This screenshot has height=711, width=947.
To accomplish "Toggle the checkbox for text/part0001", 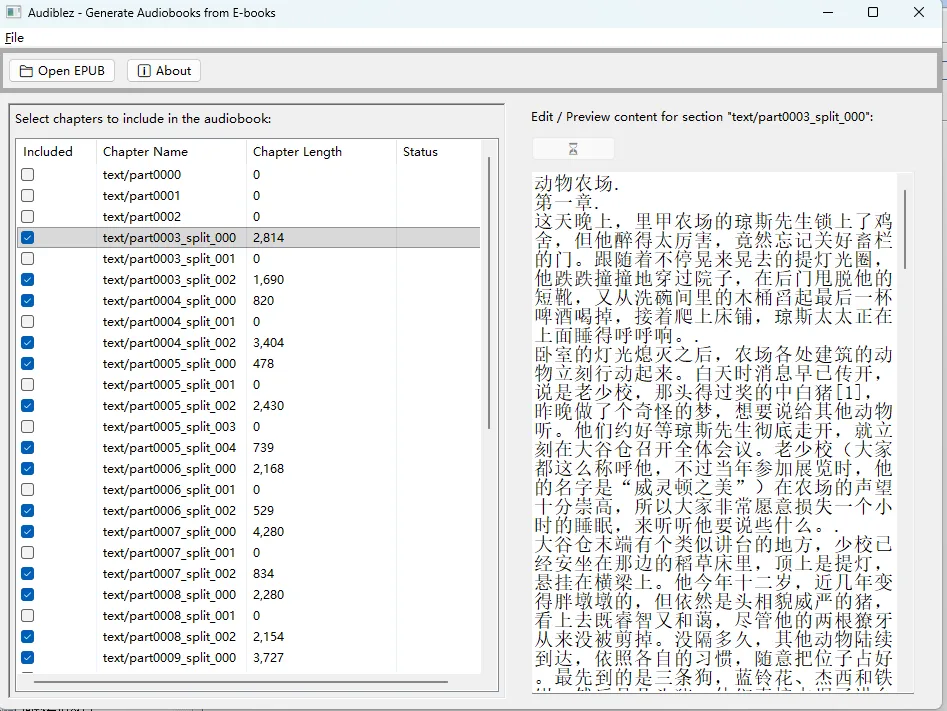I will (x=27, y=196).
